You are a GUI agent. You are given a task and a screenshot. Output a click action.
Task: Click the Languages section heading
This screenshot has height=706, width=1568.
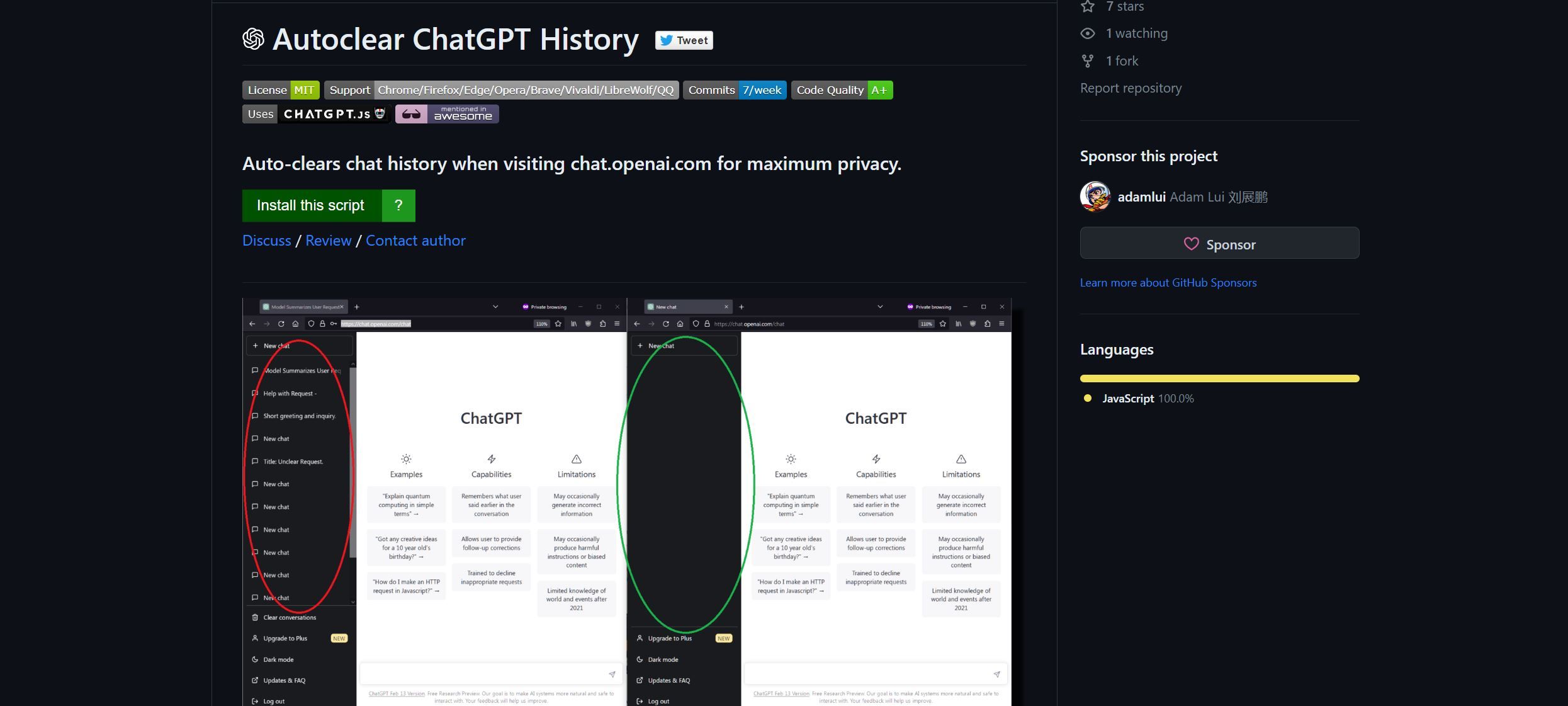point(1117,350)
